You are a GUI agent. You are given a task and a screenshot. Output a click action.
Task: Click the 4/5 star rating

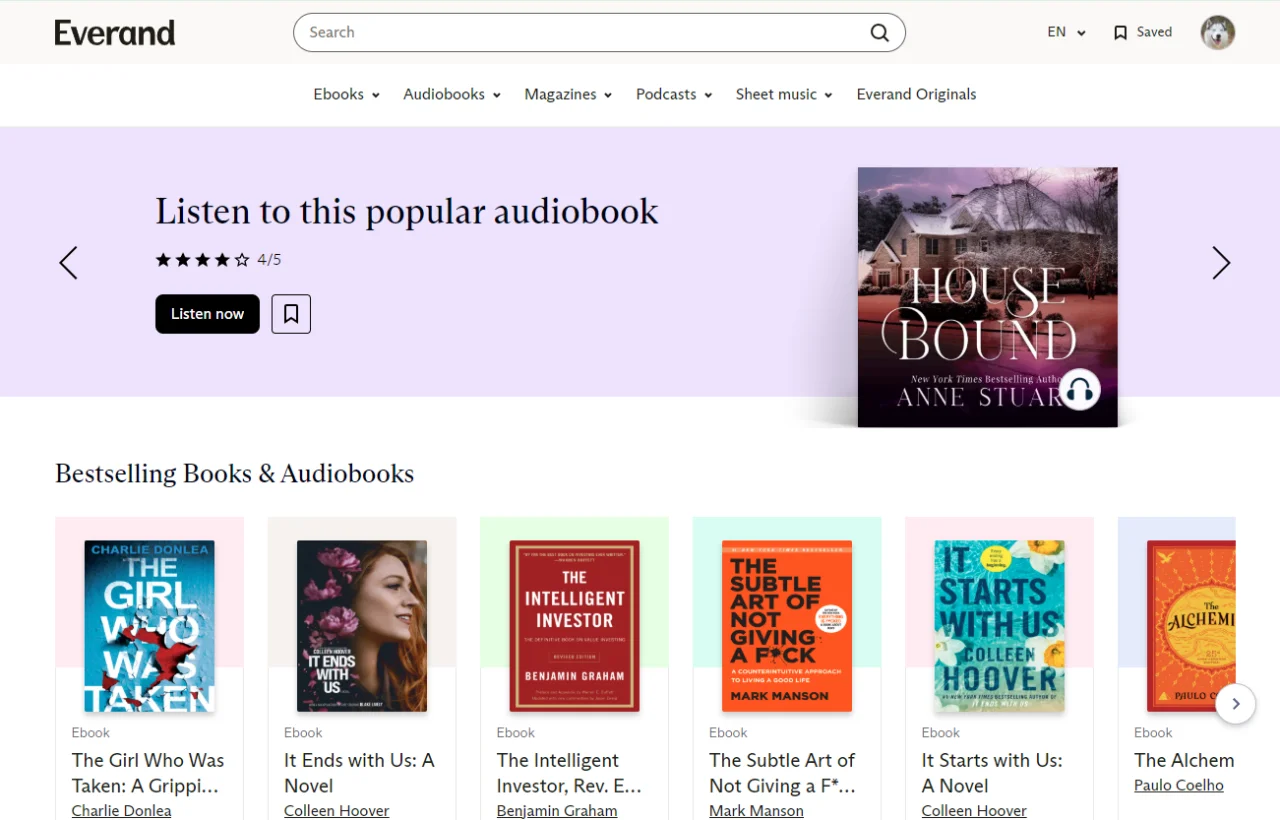click(x=218, y=260)
